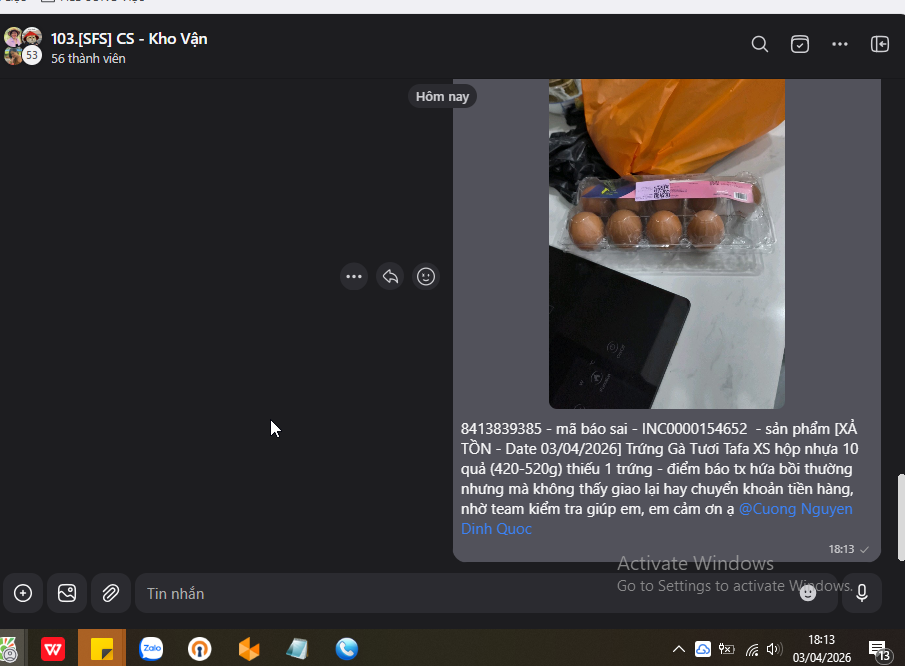Screen dimensions: 905x666
Task: Send a photo using the image icon
Action: pos(67,593)
